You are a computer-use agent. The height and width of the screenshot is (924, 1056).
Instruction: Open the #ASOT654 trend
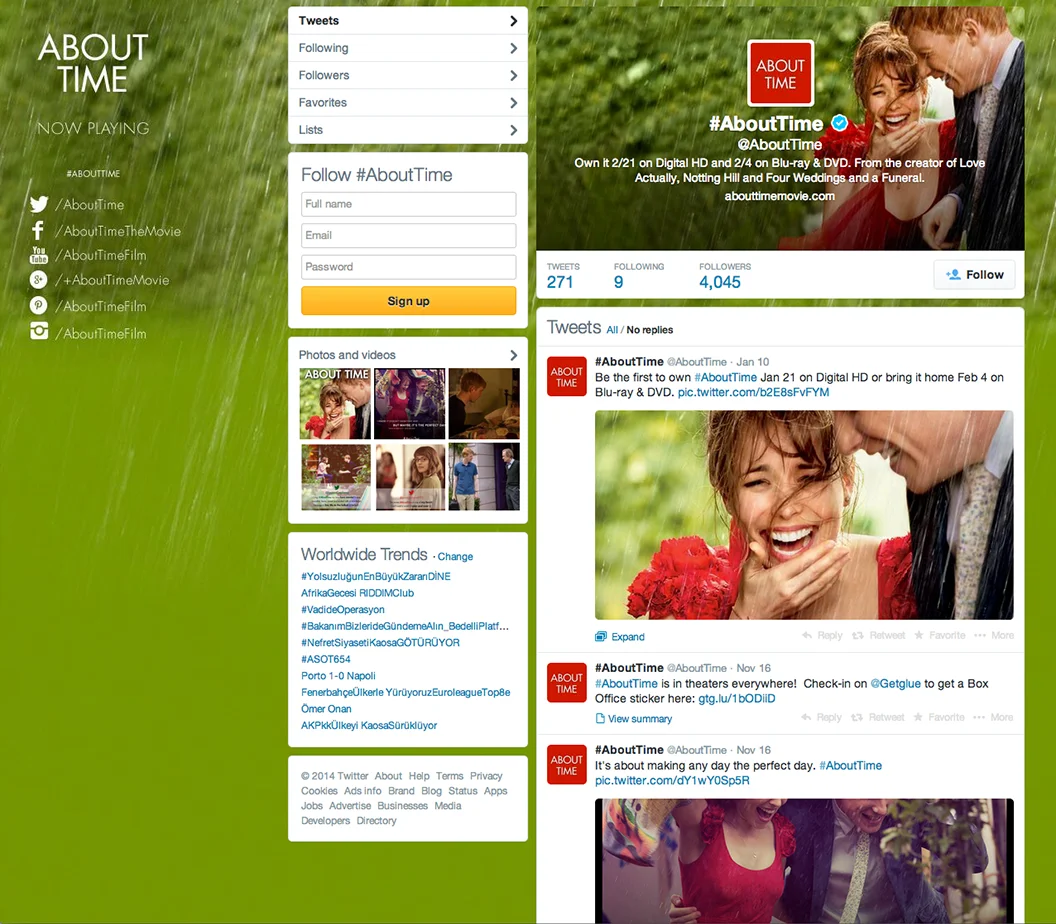pyautogui.click(x=326, y=659)
